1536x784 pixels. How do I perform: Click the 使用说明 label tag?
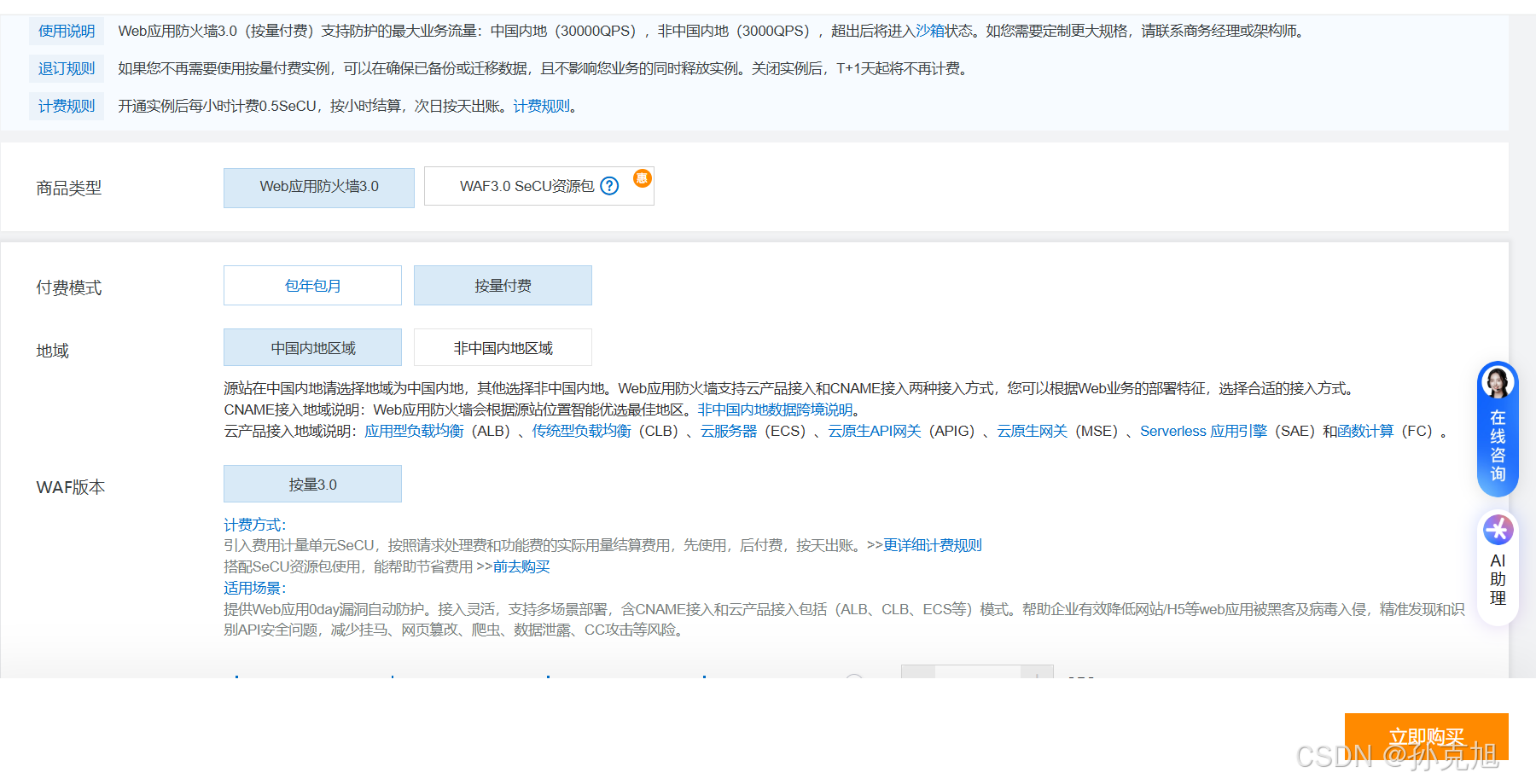click(67, 31)
